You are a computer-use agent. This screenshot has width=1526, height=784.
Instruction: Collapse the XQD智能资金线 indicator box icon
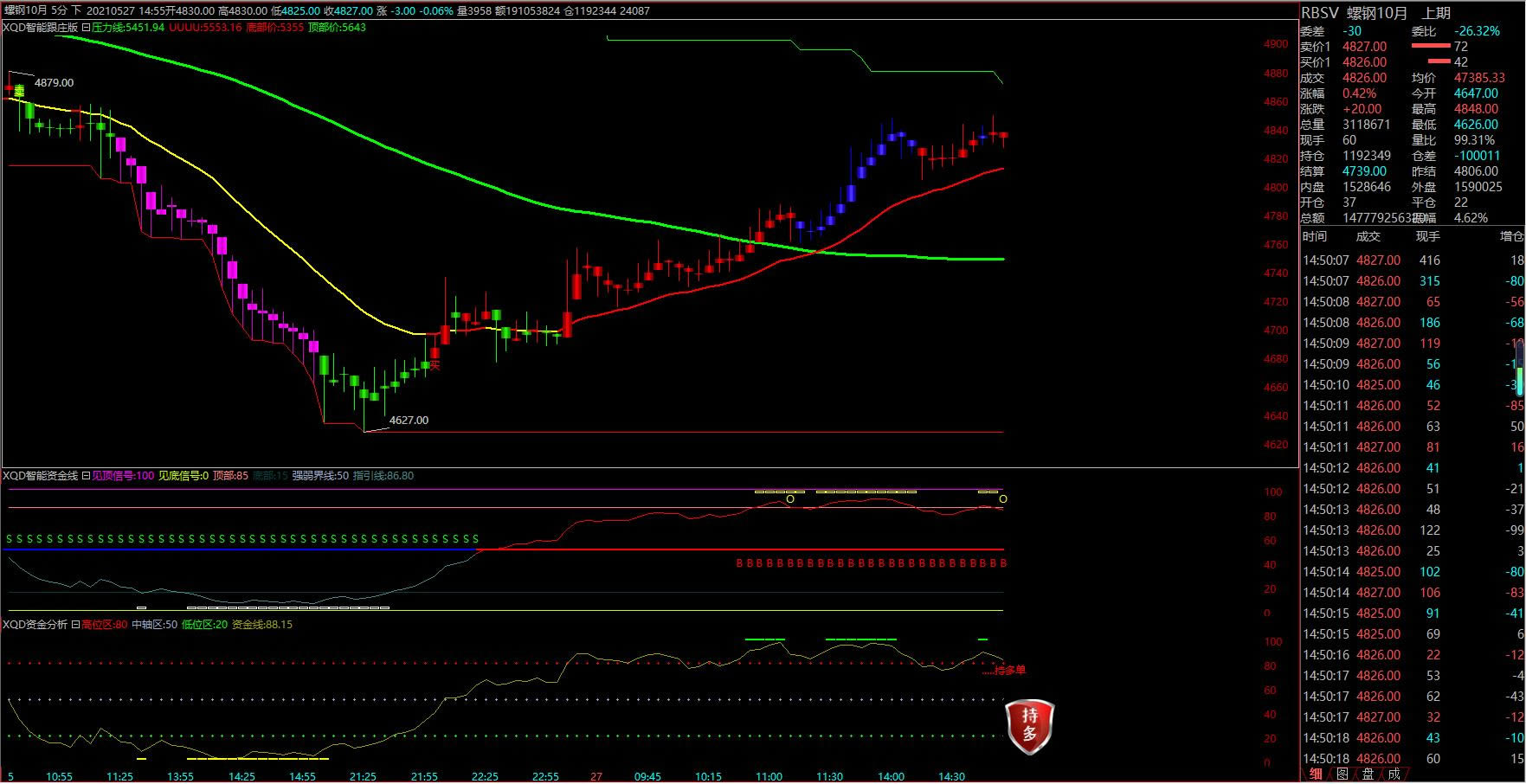click(x=86, y=476)
